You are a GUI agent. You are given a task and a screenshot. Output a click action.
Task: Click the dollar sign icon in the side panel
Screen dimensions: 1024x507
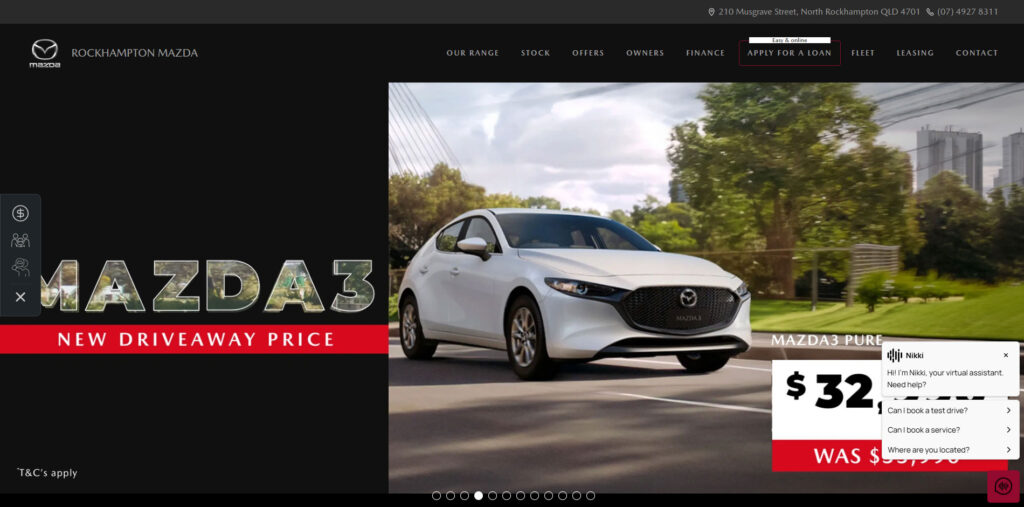tap(20, 213)
